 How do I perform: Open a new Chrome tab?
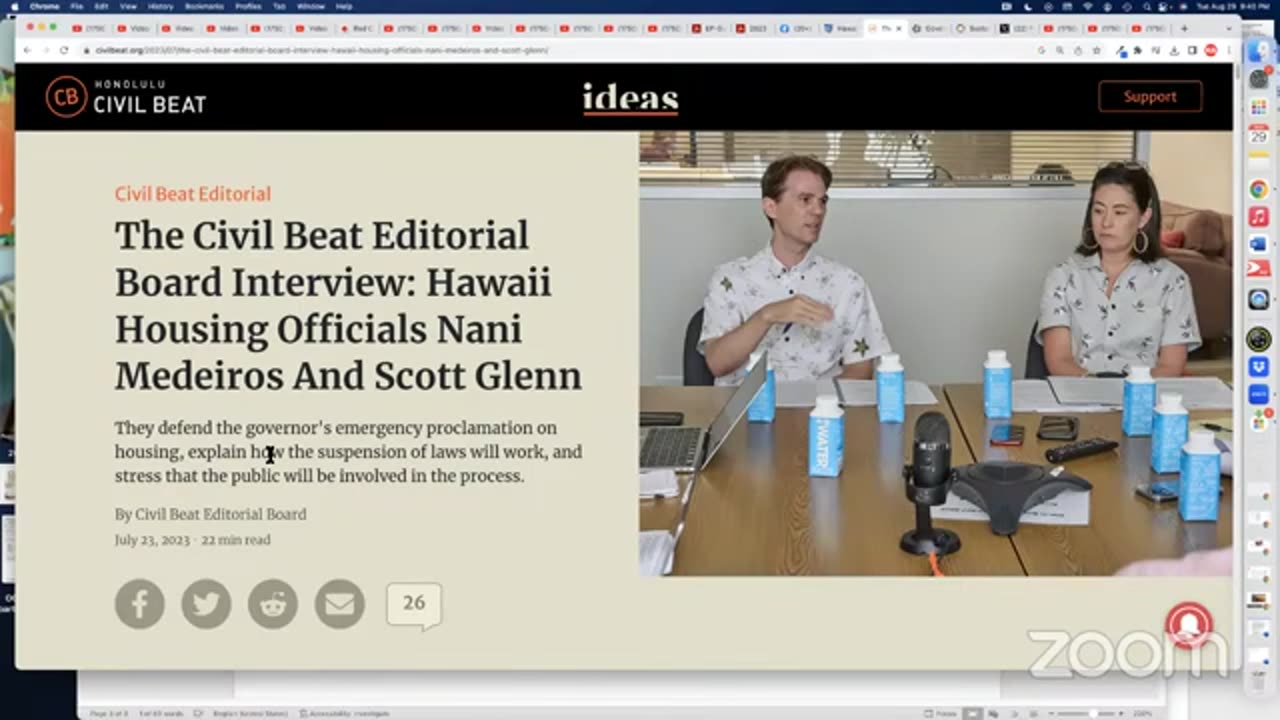[x=1184, y=28]
